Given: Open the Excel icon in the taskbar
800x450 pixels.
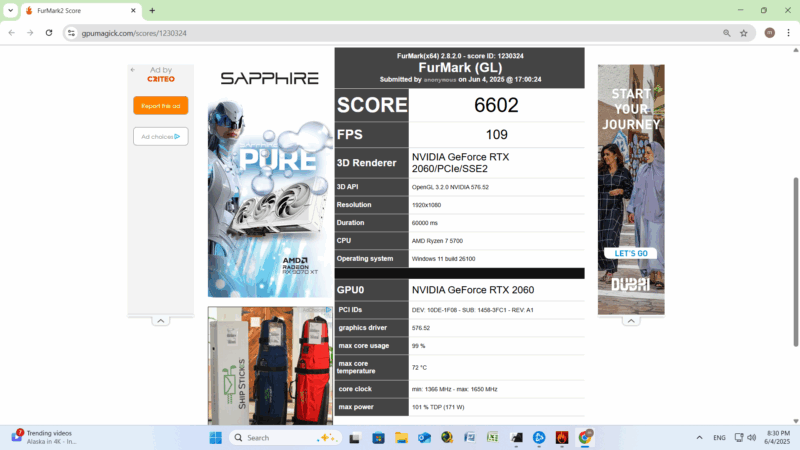Looking at the screenshot, I should coord(493,438).
